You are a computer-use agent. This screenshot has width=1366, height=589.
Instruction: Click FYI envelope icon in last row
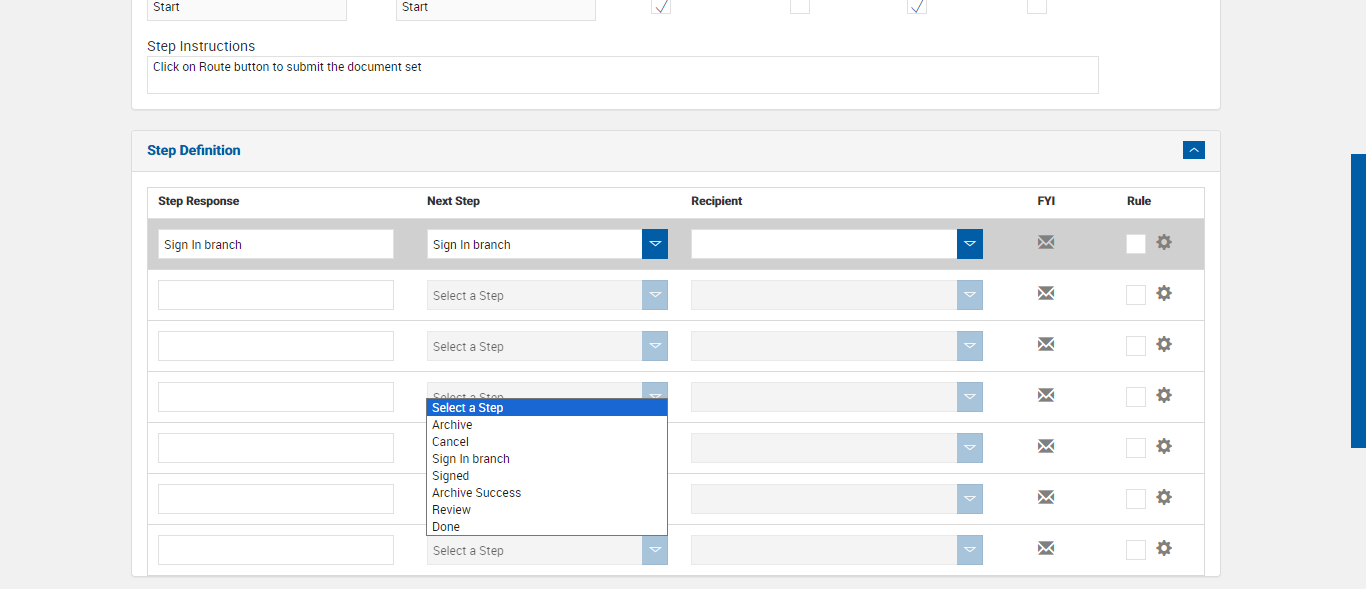pos(1046,548)
